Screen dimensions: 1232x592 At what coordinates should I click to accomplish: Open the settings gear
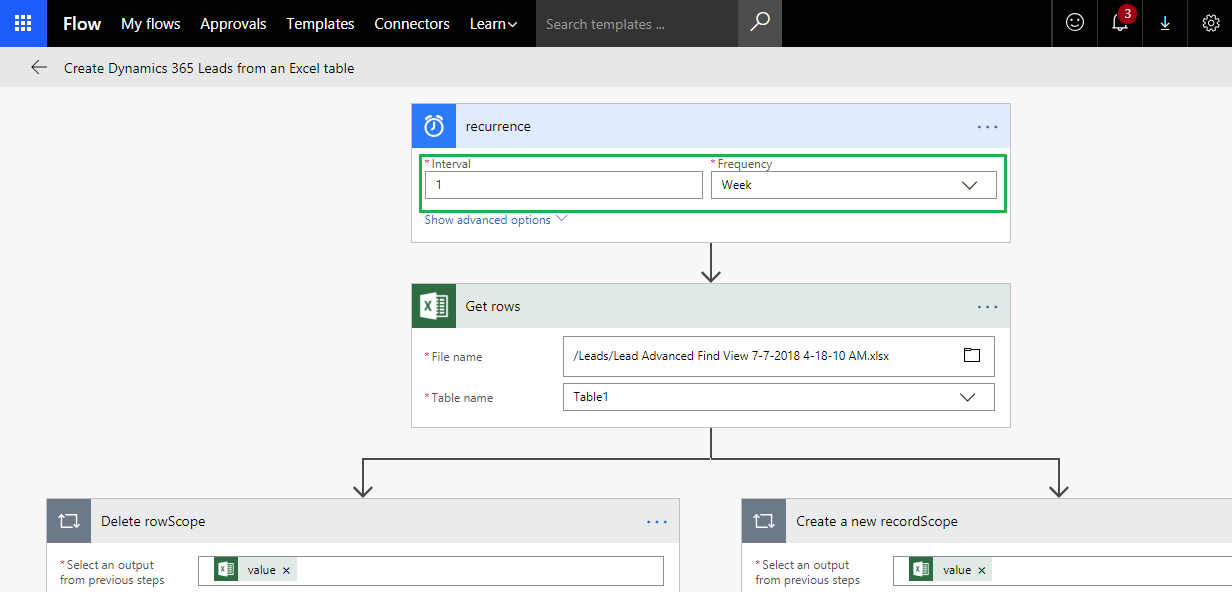[1211, 23]
